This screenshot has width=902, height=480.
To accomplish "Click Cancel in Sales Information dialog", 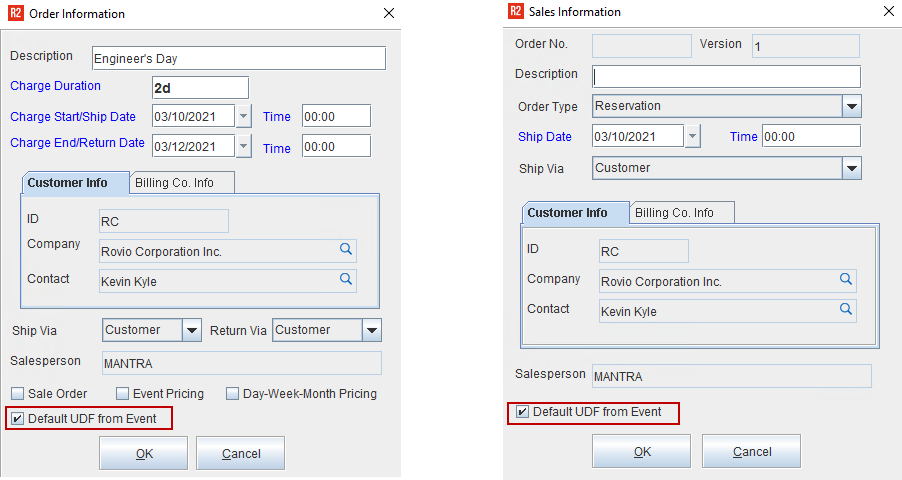I will [751, 451].
